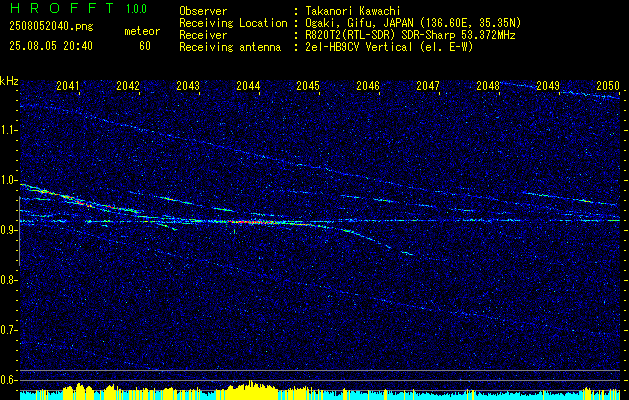This screenshot has width=629, height=400.
Task: Click the 2046 time marker
Action: coord(368,85)
